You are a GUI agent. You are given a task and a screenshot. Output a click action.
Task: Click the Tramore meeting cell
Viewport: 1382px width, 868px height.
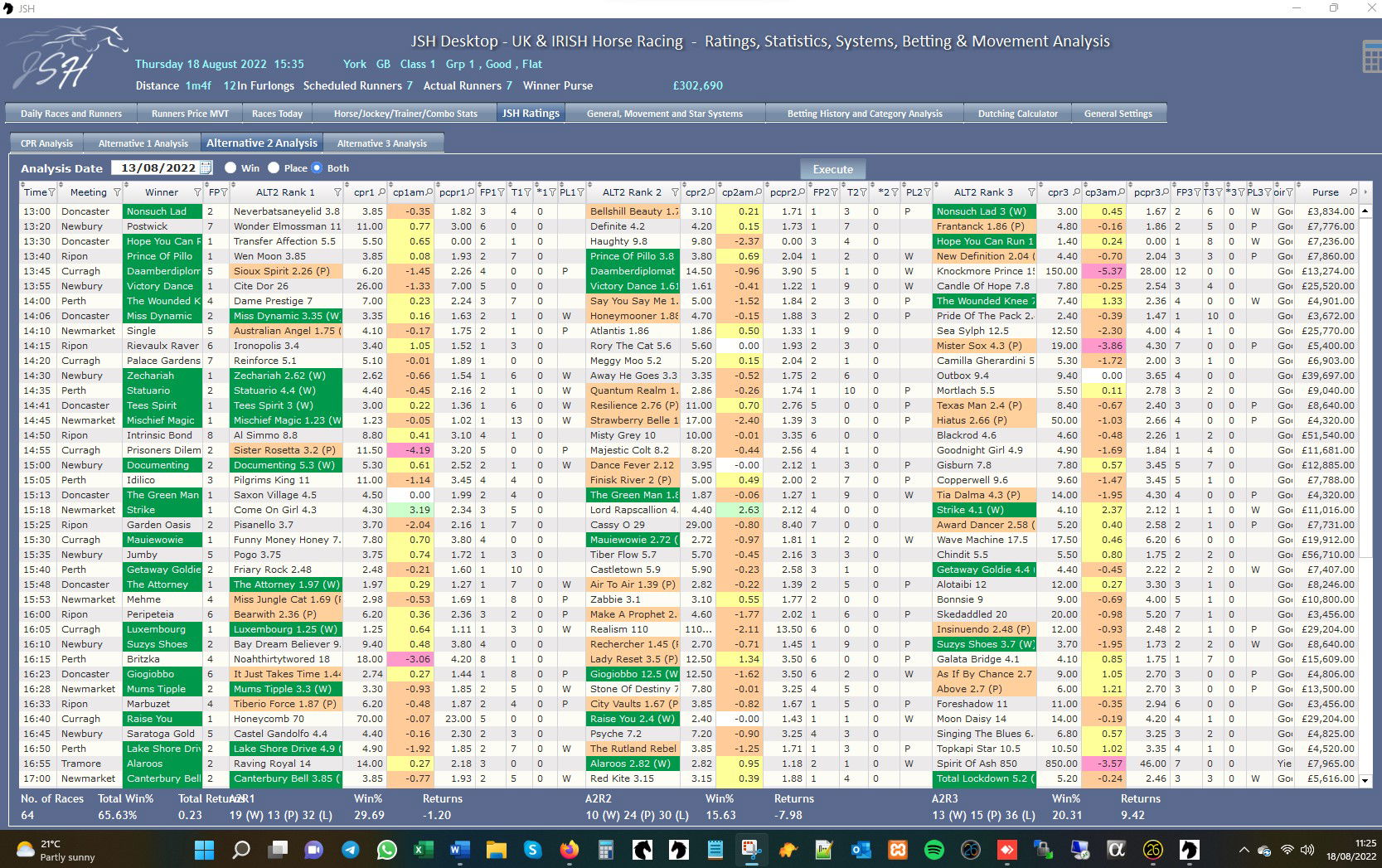[90, 764]
